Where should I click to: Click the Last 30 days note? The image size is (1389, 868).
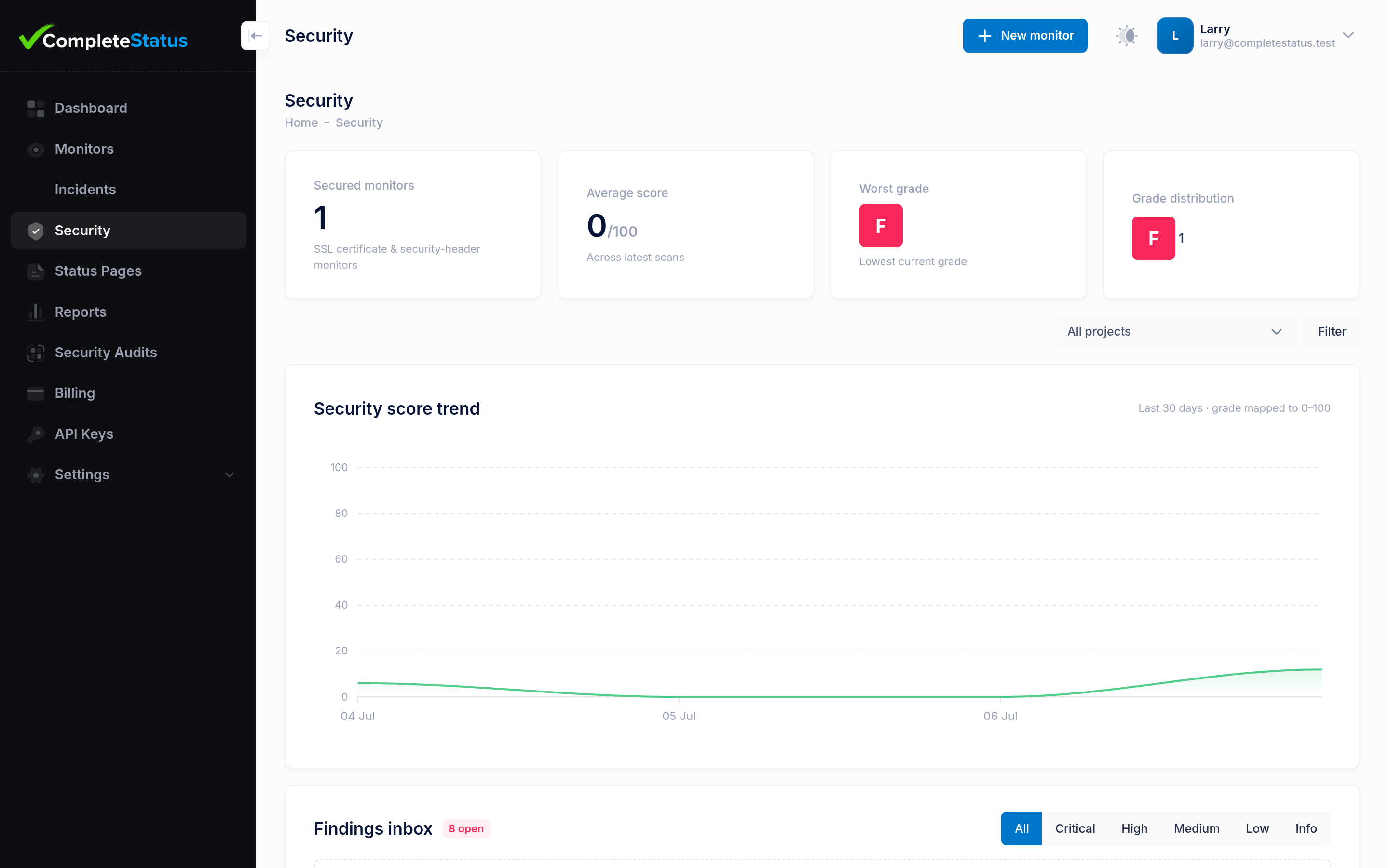click(x=1234, y=408)
